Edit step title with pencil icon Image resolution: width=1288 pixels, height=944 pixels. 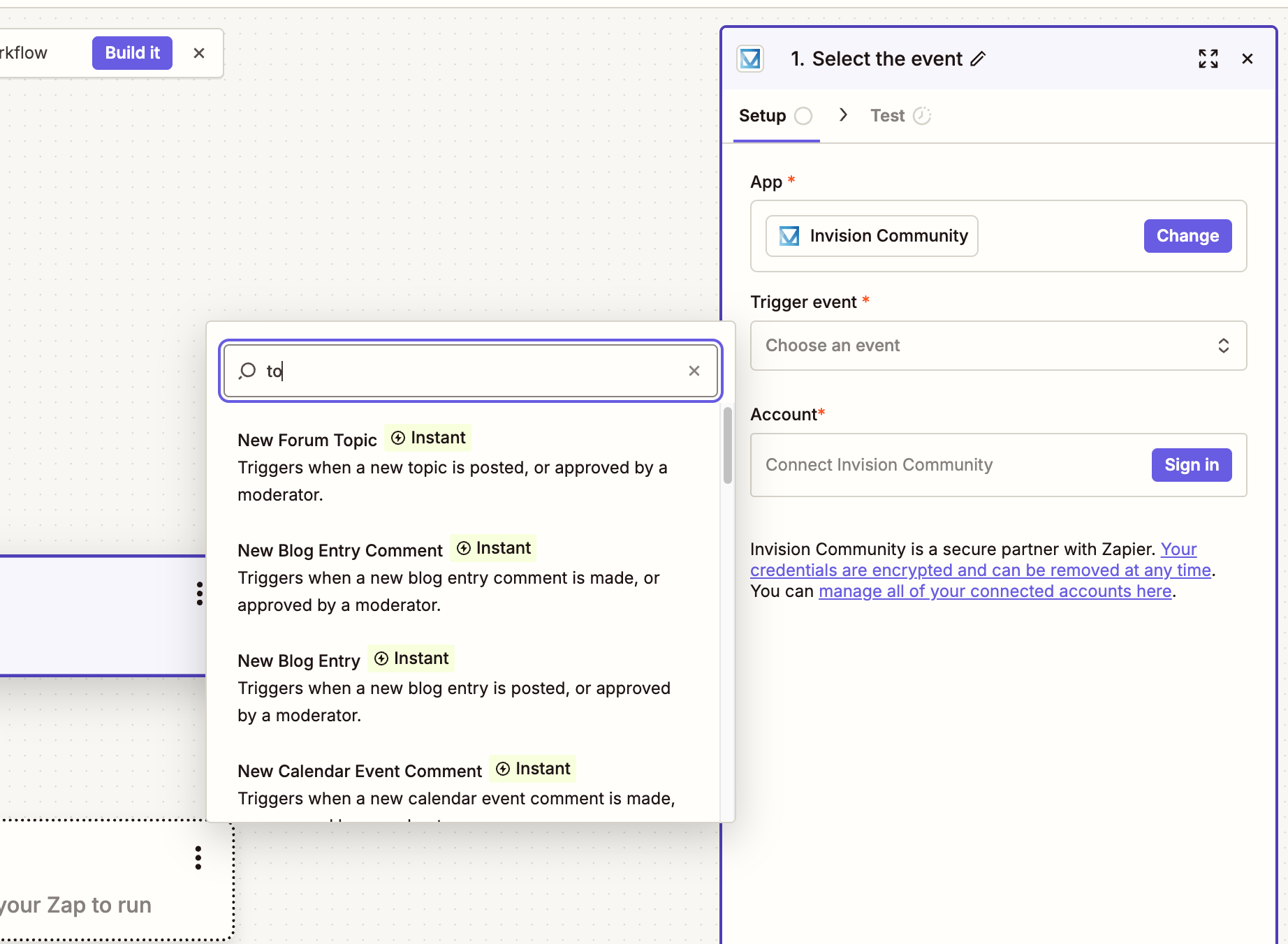978,59
